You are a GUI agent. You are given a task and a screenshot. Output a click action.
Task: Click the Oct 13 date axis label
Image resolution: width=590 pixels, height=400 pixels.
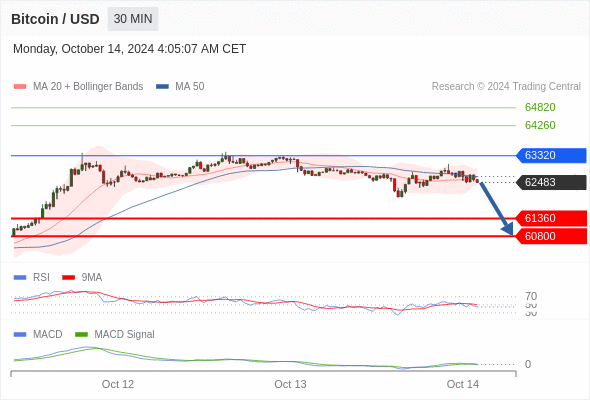(290, 384)
